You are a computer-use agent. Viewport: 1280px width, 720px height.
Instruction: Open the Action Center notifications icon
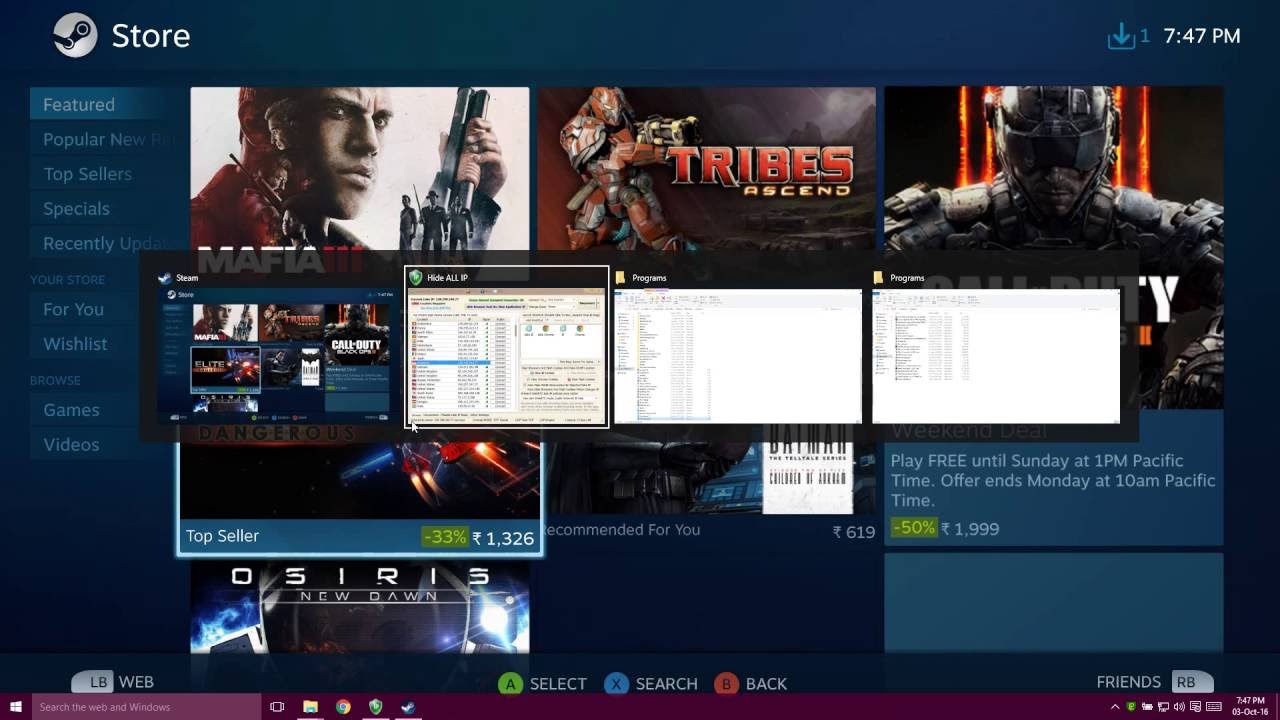1195,707
